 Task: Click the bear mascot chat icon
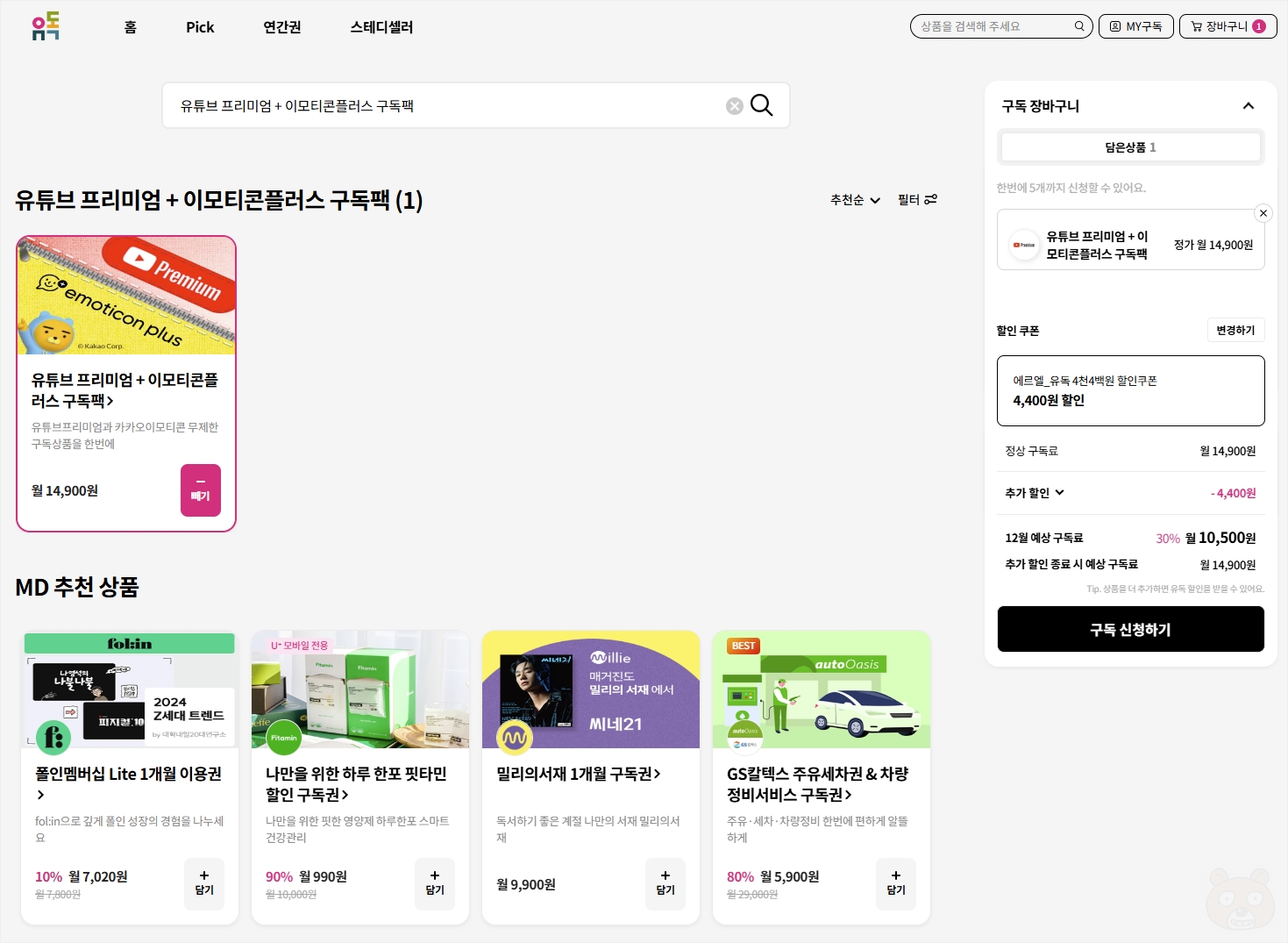pyautogui.click(x=1240, y=900)
